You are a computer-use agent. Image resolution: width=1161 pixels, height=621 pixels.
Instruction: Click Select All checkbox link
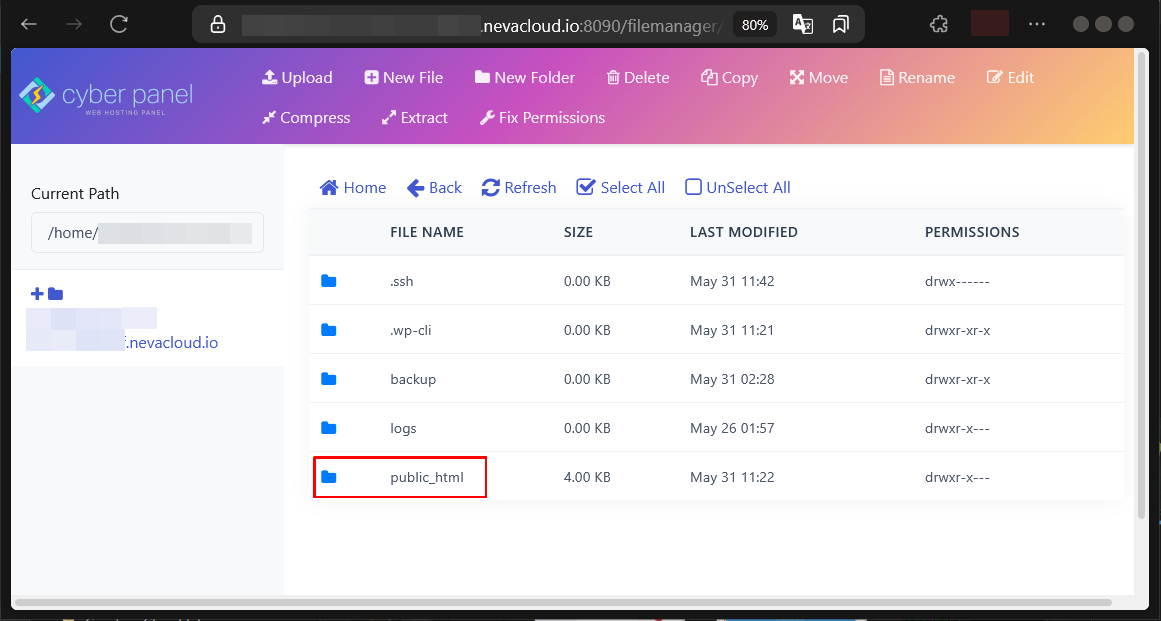620,188
